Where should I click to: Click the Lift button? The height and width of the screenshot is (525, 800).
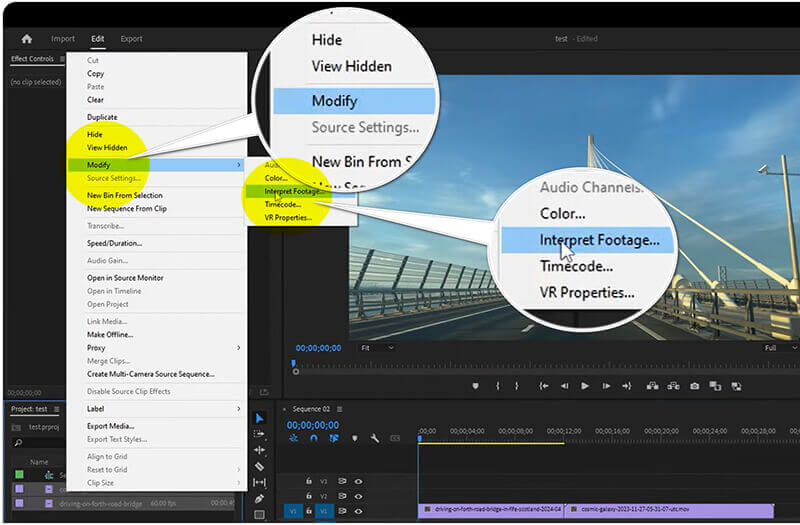(x=653, y=386)
